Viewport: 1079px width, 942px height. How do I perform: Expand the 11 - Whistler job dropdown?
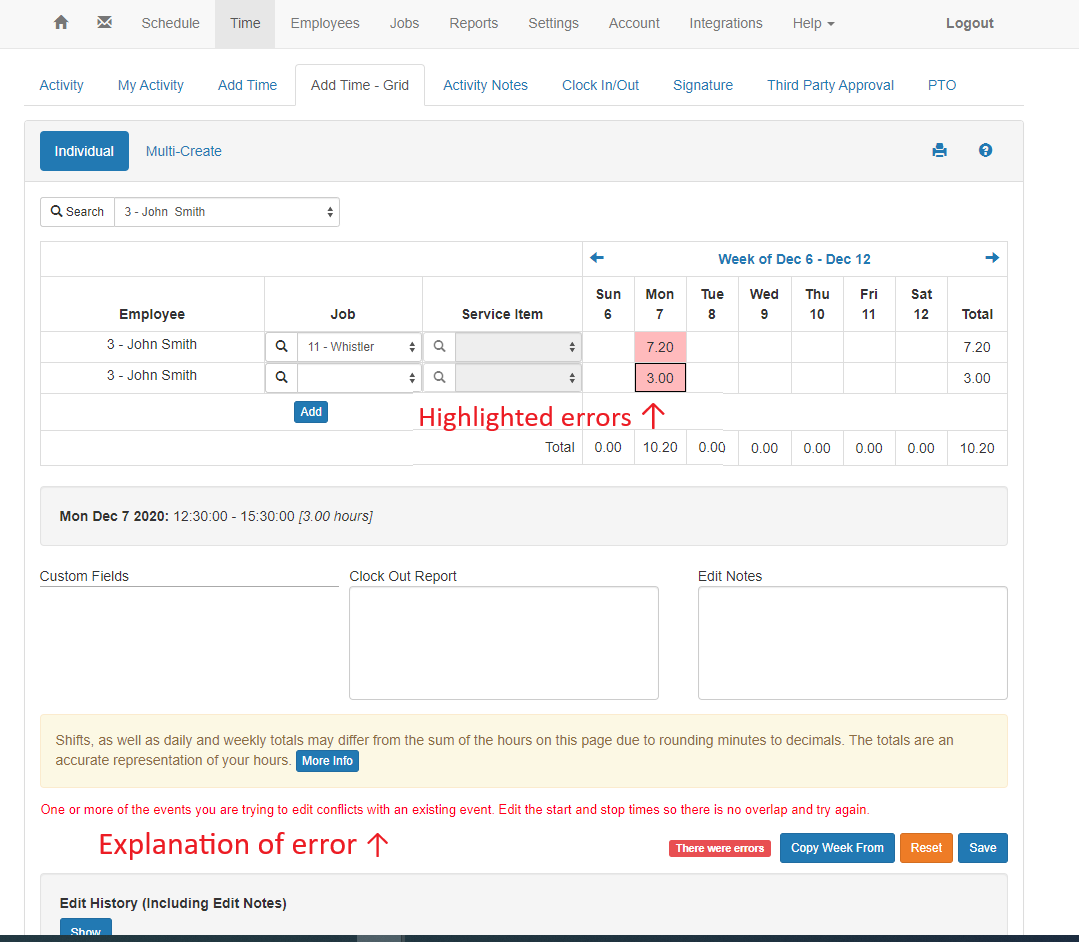359,347
